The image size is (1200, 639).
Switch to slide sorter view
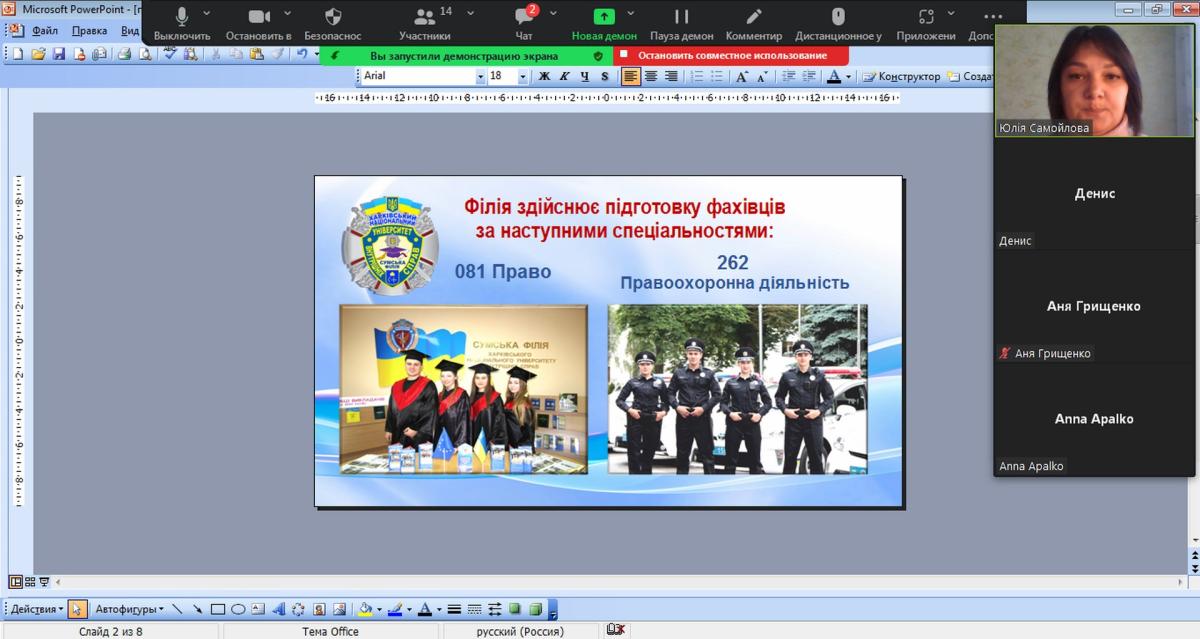(30, 581)
